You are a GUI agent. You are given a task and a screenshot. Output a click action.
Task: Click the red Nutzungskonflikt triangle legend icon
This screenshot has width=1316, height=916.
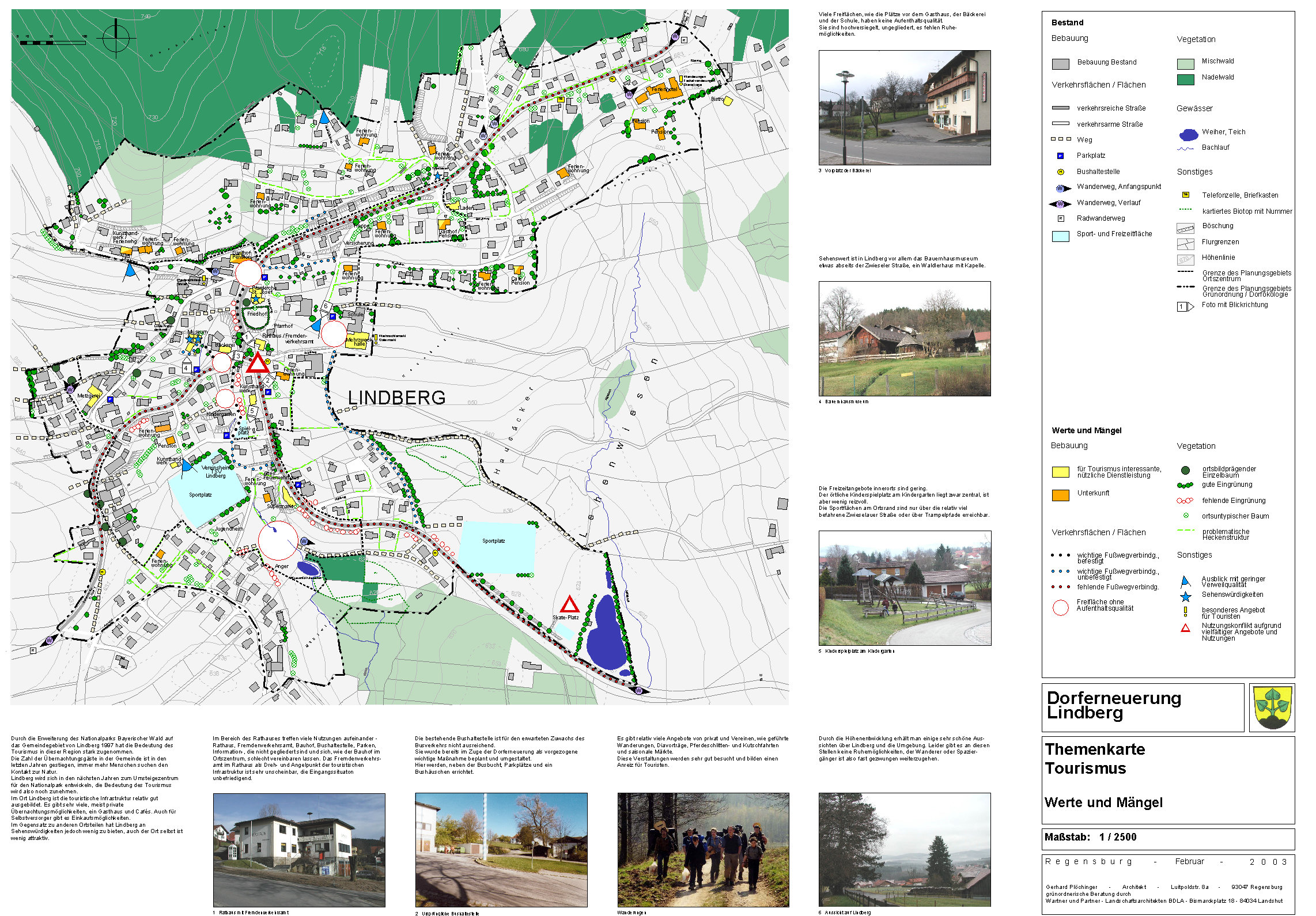1185,629
